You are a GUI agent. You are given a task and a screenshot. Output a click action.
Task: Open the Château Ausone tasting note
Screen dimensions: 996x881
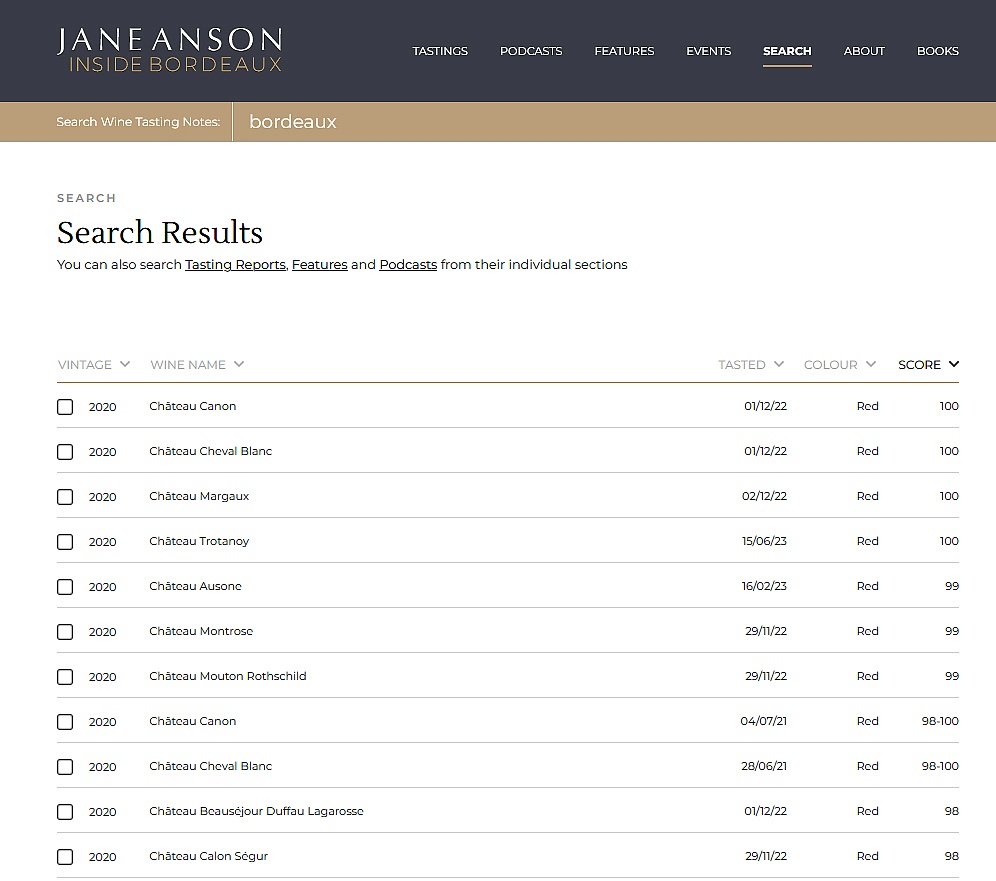(195, 586)
